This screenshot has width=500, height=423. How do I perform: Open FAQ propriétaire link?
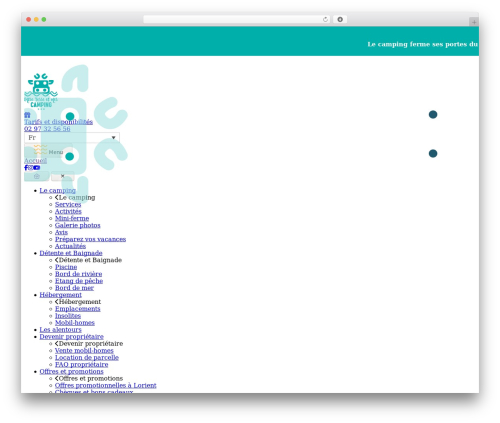coord(82,364)
